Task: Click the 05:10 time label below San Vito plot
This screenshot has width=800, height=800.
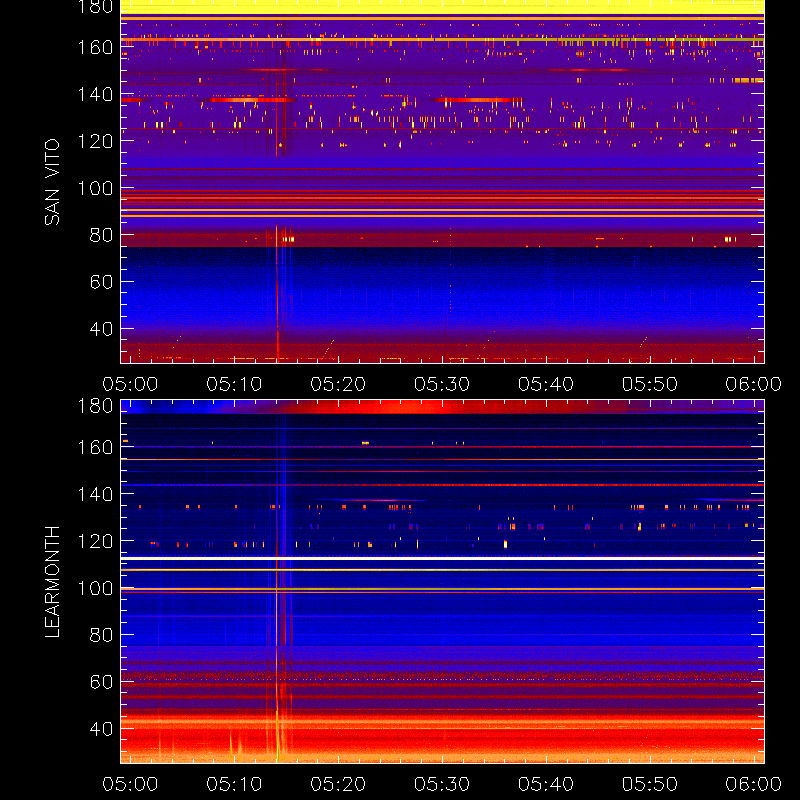Action: point(234,384)
